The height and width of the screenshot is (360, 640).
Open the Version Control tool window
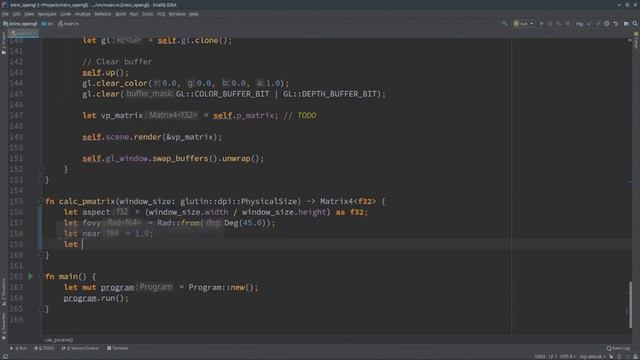pos(80,348)
